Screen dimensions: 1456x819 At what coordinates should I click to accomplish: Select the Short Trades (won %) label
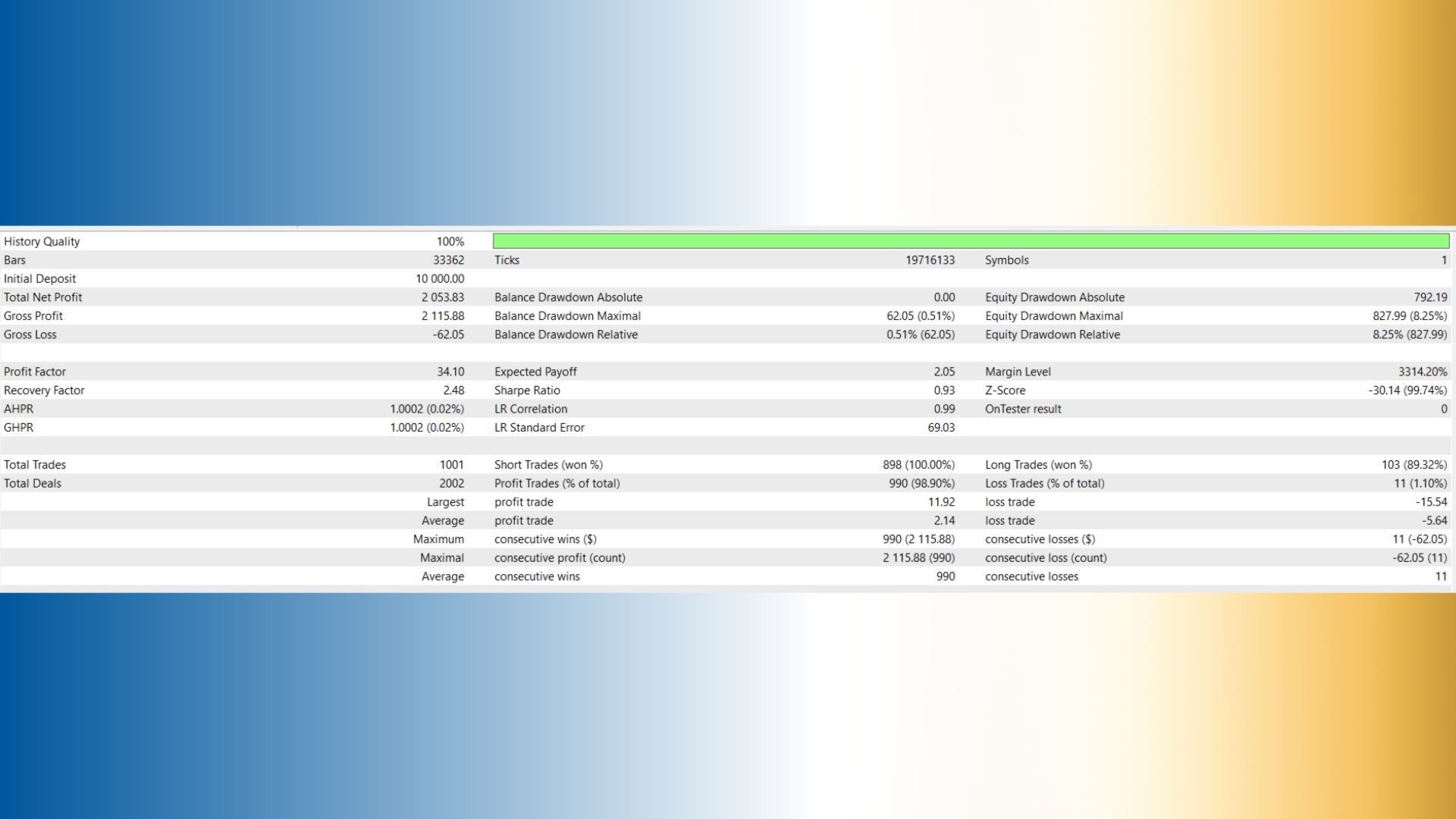point(548,465)
